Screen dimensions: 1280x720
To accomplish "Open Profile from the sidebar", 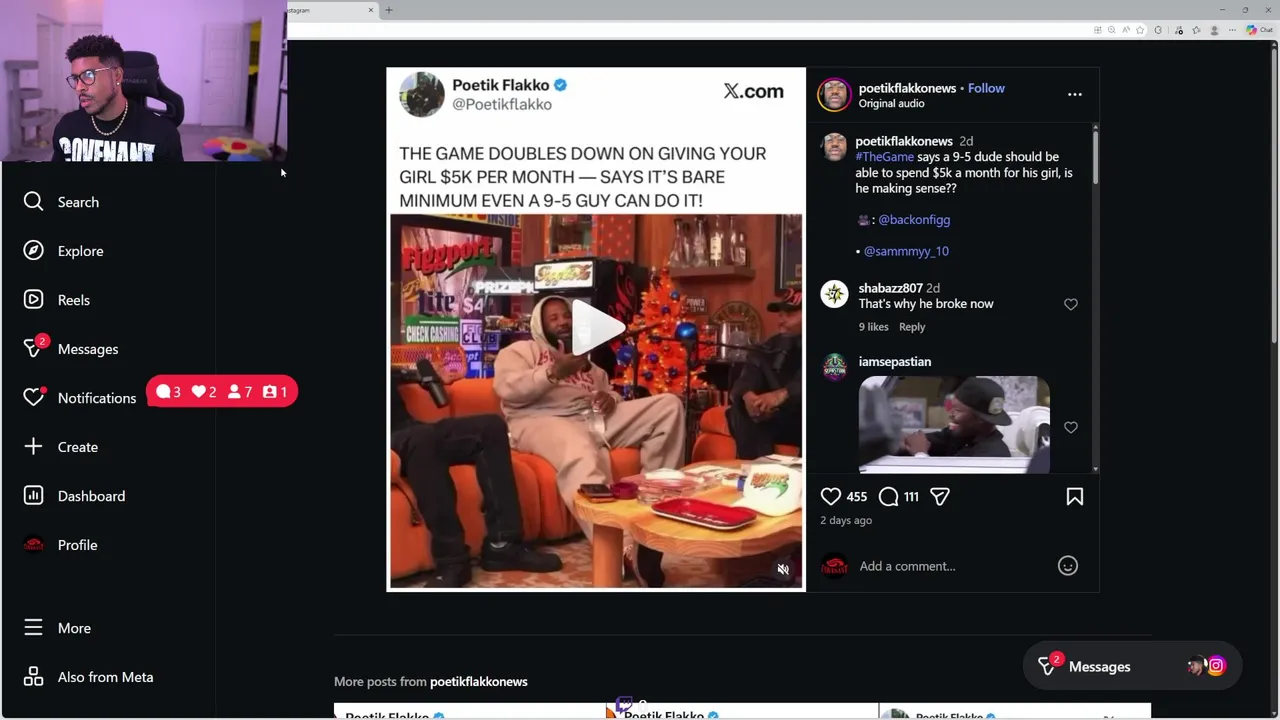I will coord(61,545).
